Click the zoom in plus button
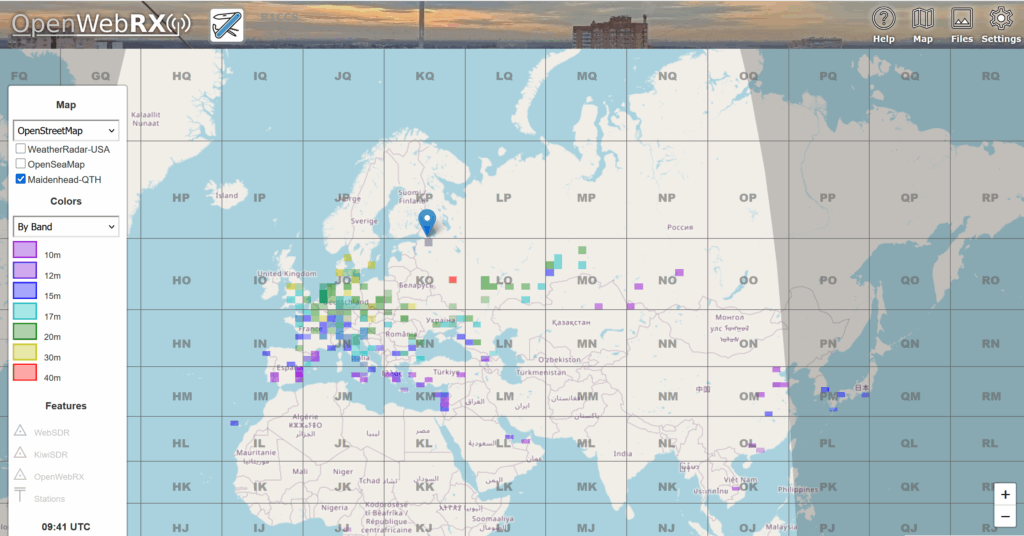1024x536 pixels. [x=1005, y=494]
